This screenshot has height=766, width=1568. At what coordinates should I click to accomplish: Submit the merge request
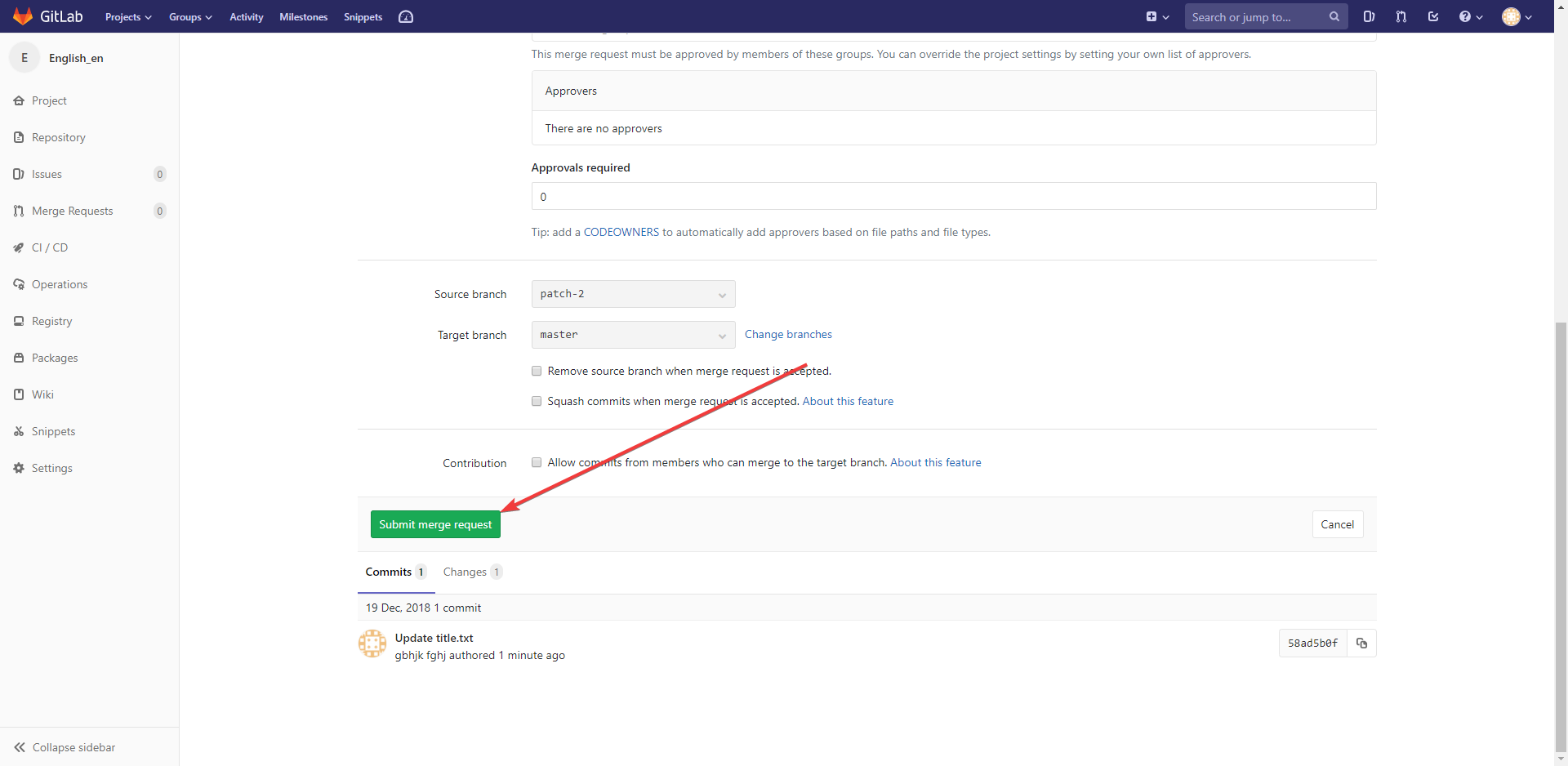(435, 524)
